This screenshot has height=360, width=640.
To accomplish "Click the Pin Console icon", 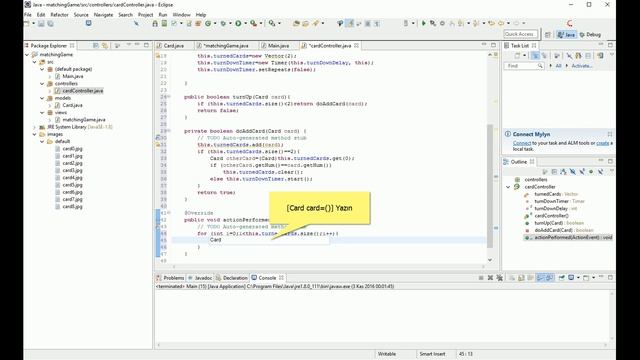I will pyautogui.click(x=562, y=278).
